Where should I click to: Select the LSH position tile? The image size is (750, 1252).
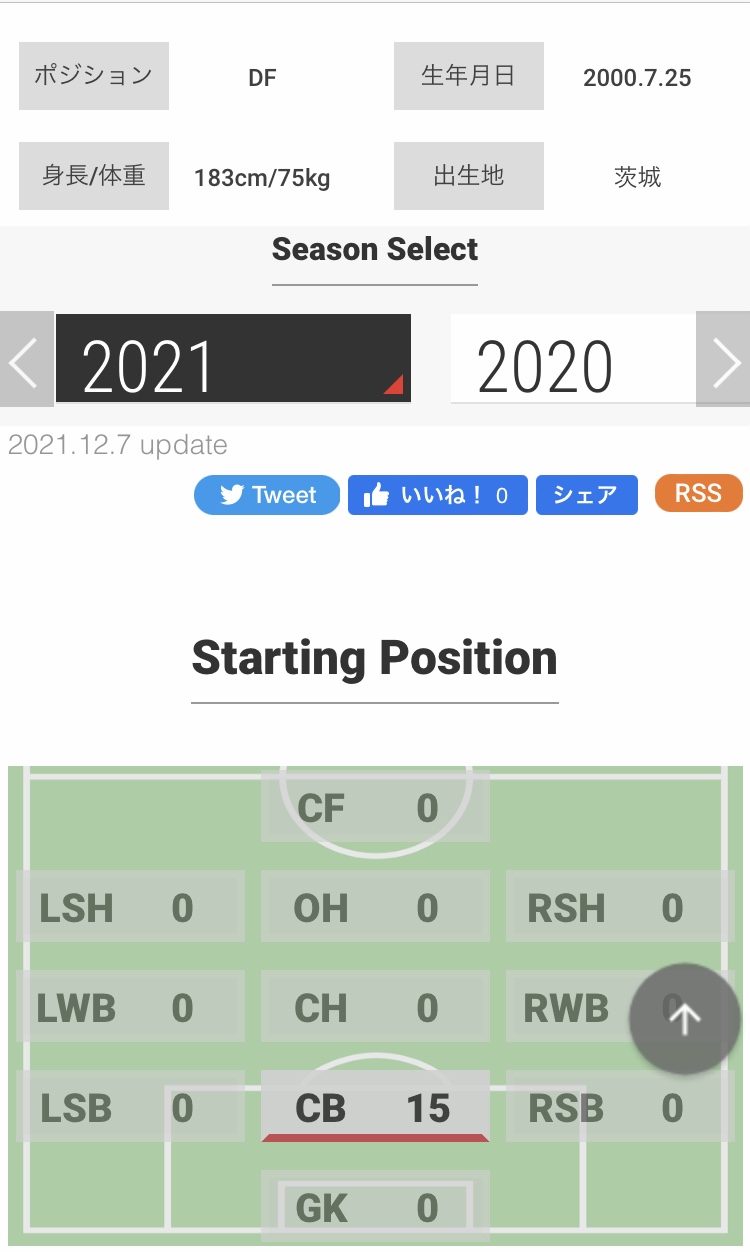click(130, 907)
